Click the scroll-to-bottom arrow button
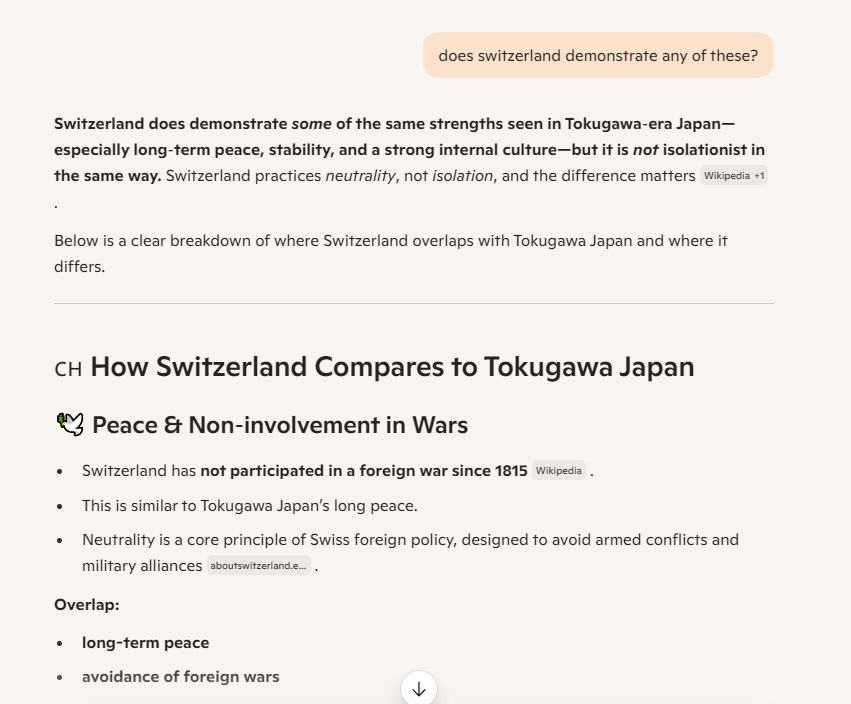The width and height of the screenshot is (851, 704). click(419, 688)
